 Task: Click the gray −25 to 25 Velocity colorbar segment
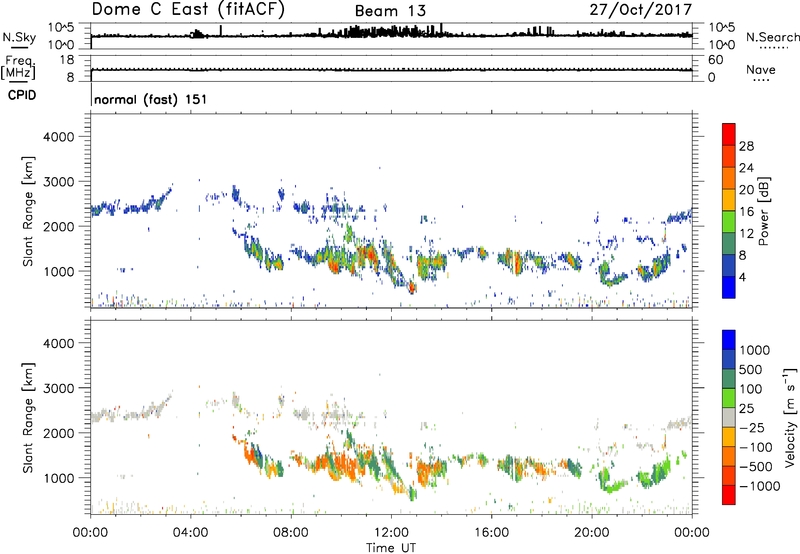pyautogui.click(x=729, y=417)
